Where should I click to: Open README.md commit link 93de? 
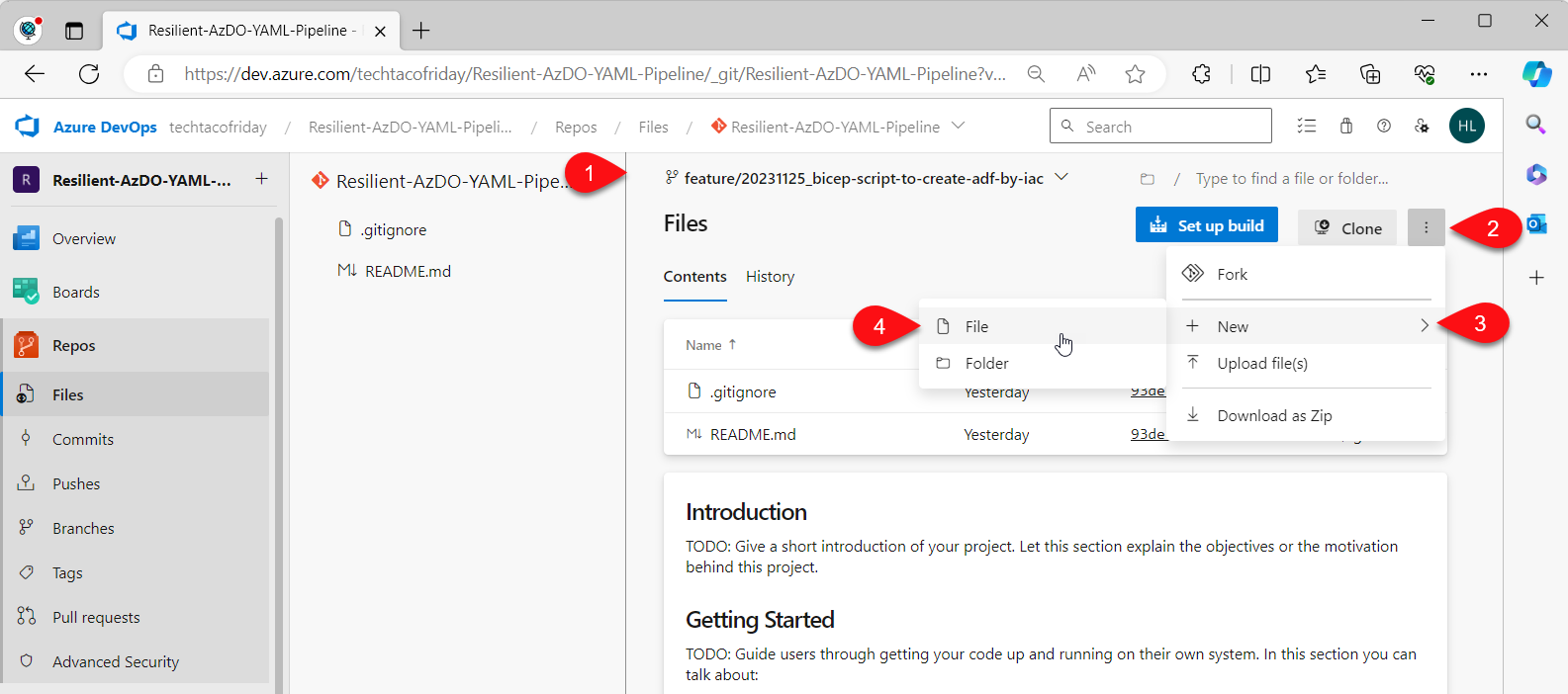pyautogui.click(x=1148, y=434)
